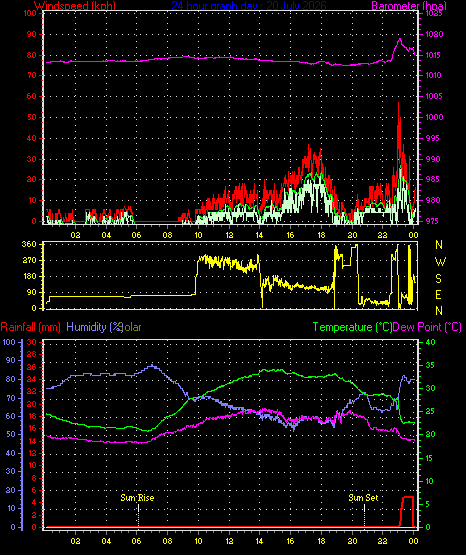The image size is (466, 555).
Task: Click the Rainfall (mm) legend label
Action: pos(30,327)
